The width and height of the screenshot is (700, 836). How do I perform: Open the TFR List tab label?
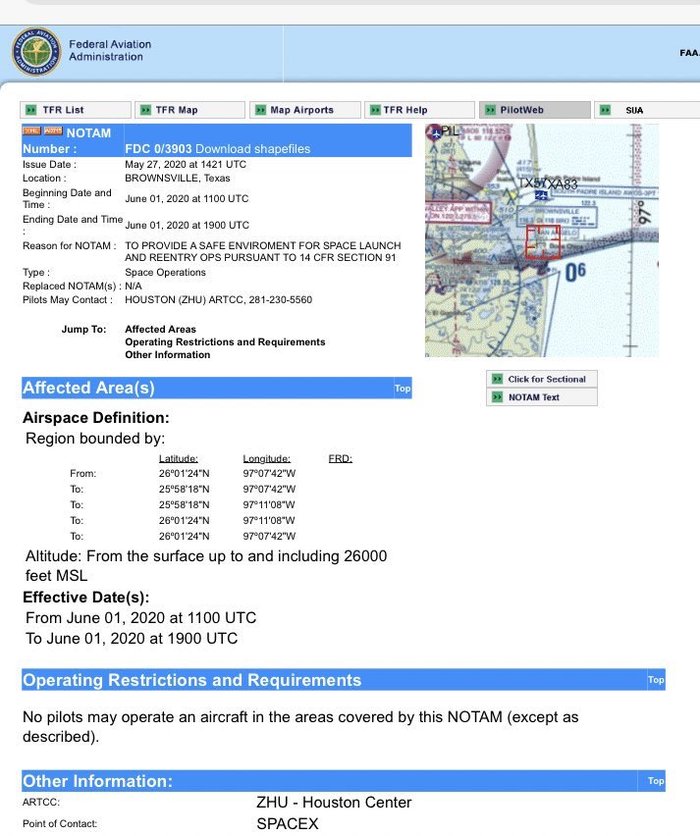click(x=63, y=110)
